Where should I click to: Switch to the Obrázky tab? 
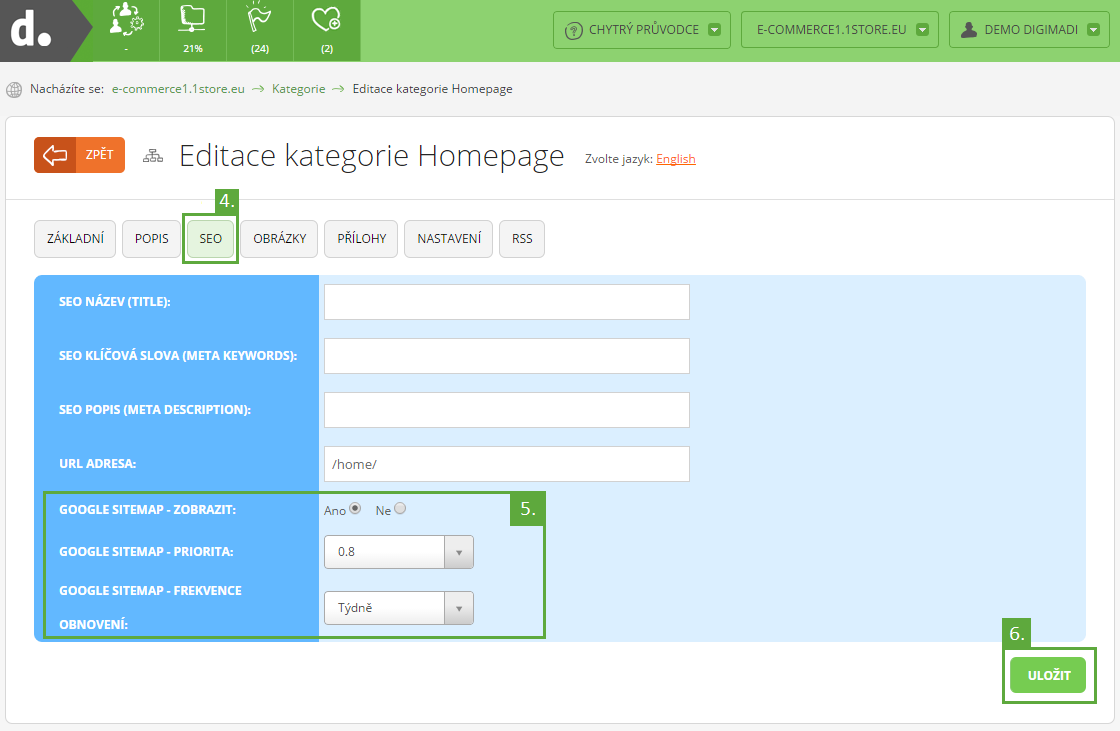tap(279, 239)
